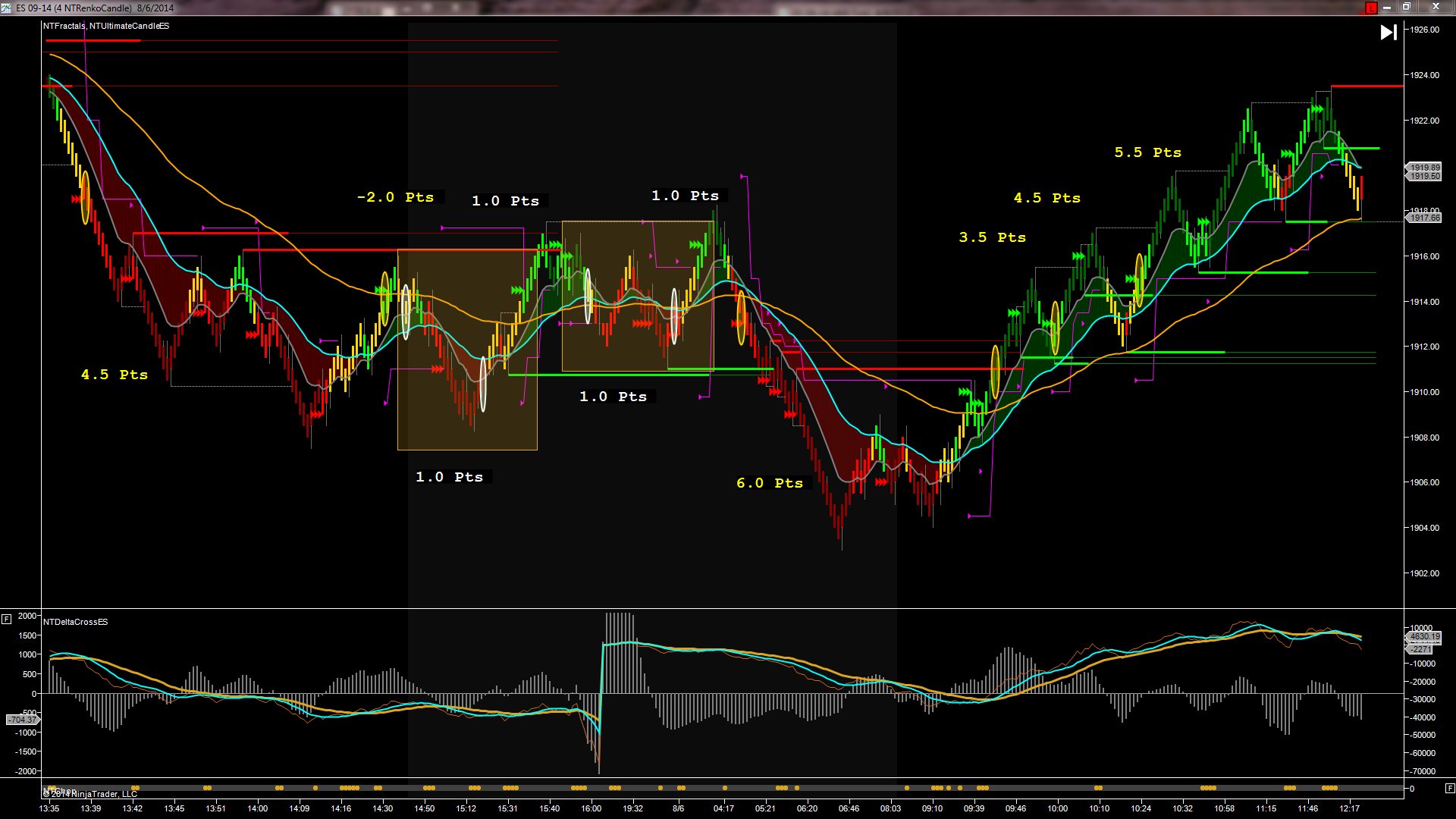Click the F button beside NTDeltaCrossES panel
The image size is (1456, 819).
[x=6, y=619]
